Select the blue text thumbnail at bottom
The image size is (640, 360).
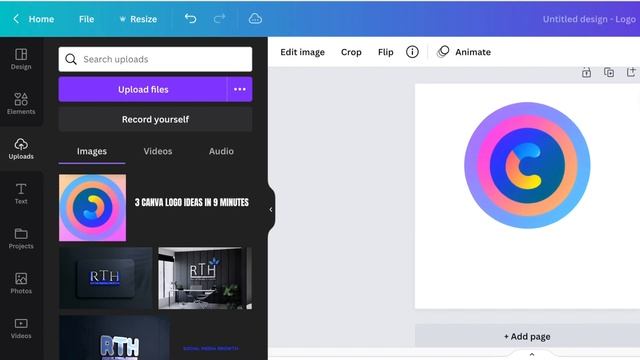[211, 348]
